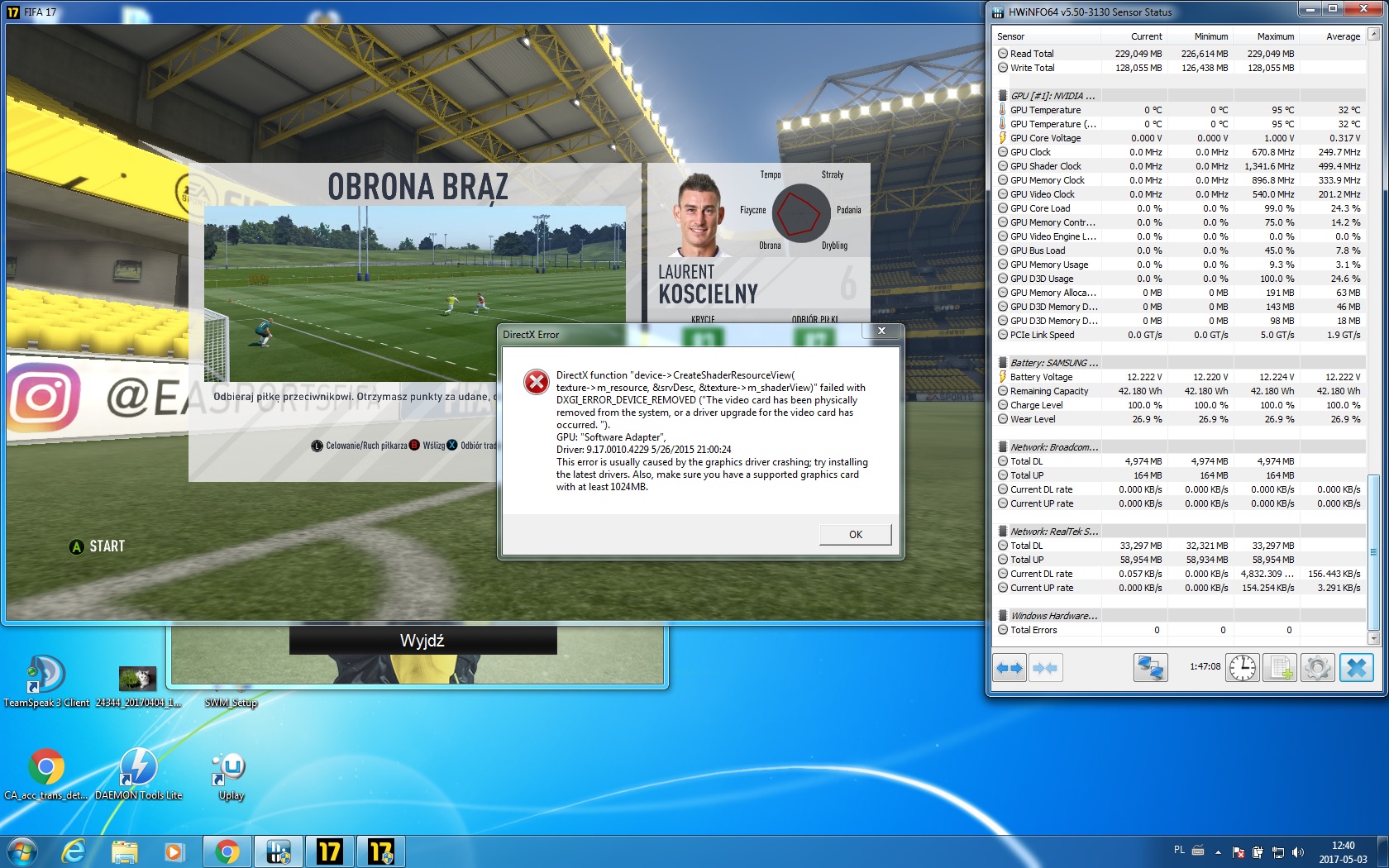1389x868 pixels.
Task: Start logging with the sheet plus icon
Action: tap(1280, 668)
